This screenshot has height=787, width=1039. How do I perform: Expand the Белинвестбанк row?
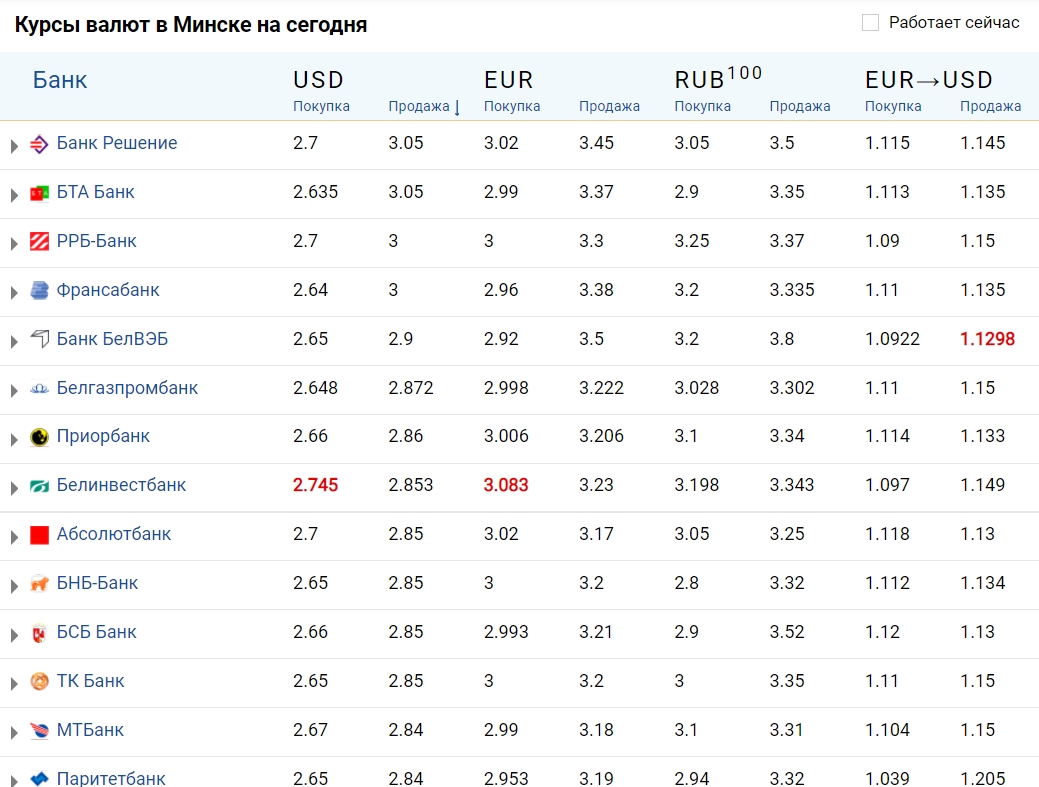pos(14,488)
